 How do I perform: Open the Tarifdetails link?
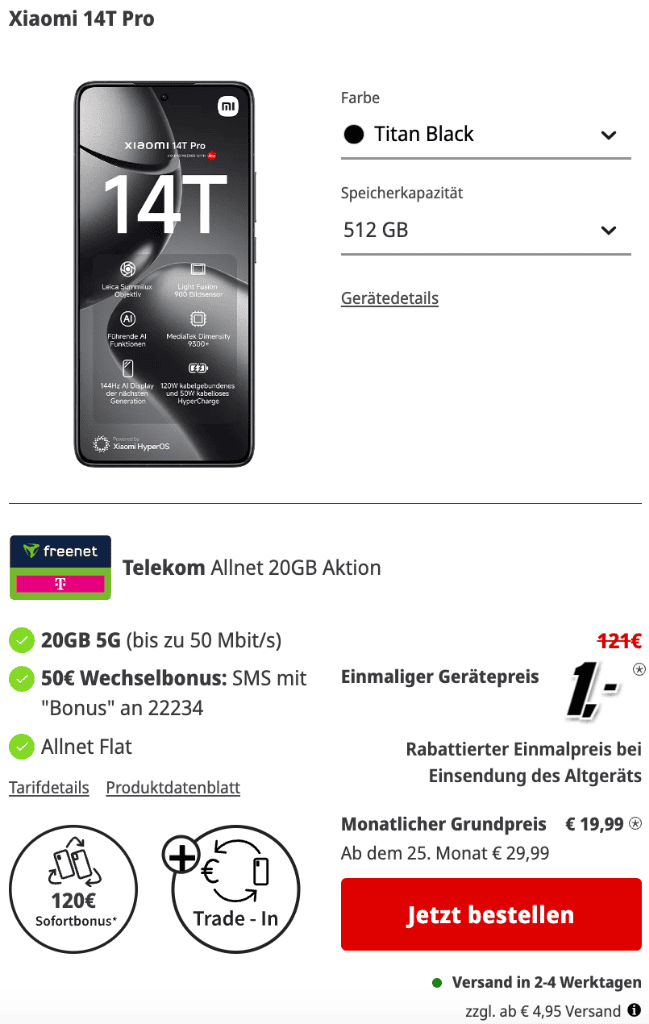(49, 788)
